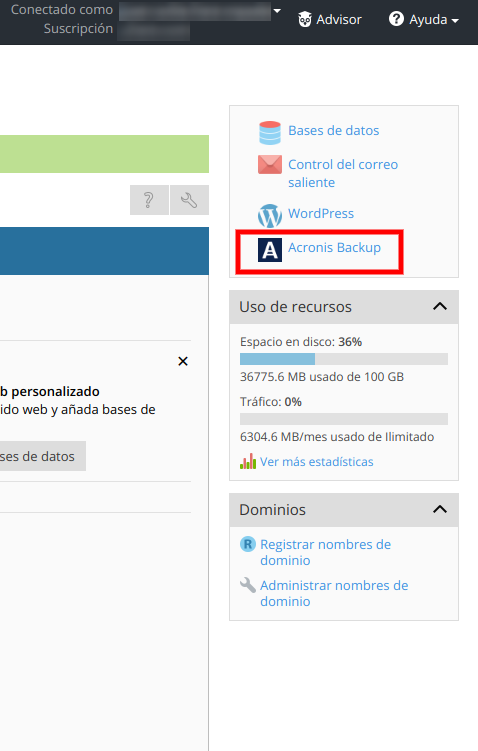Collapse the Uso de recursos panel
The width and height of the screenshot is (478, 751).
coord(440,307)
